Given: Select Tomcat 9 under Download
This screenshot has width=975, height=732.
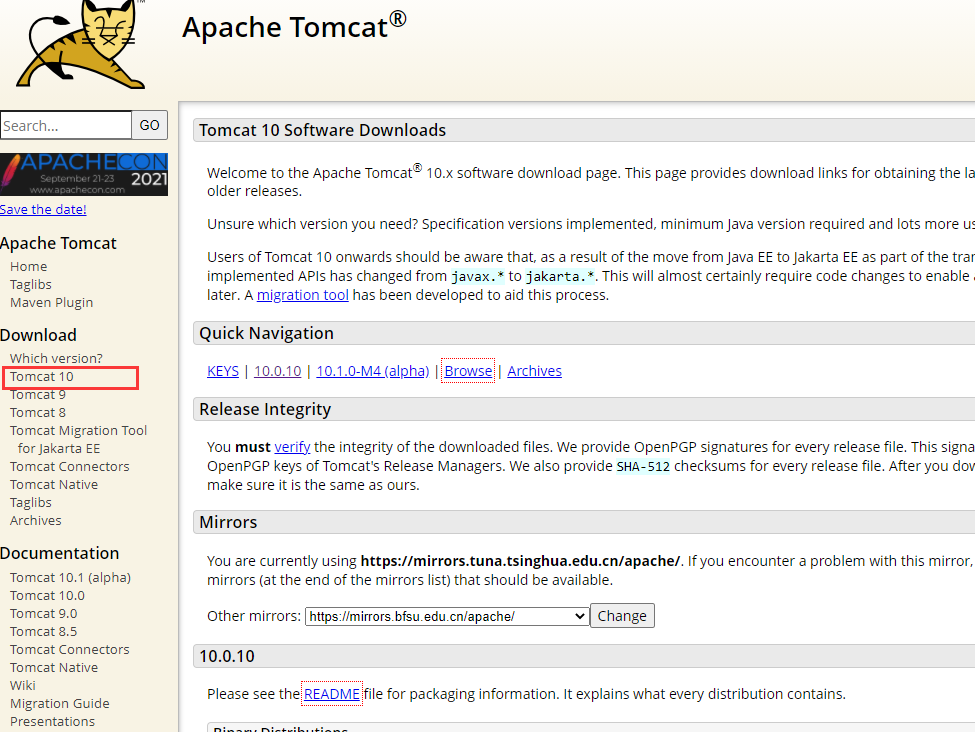Looking at the screenshot, I should point(38,394).
